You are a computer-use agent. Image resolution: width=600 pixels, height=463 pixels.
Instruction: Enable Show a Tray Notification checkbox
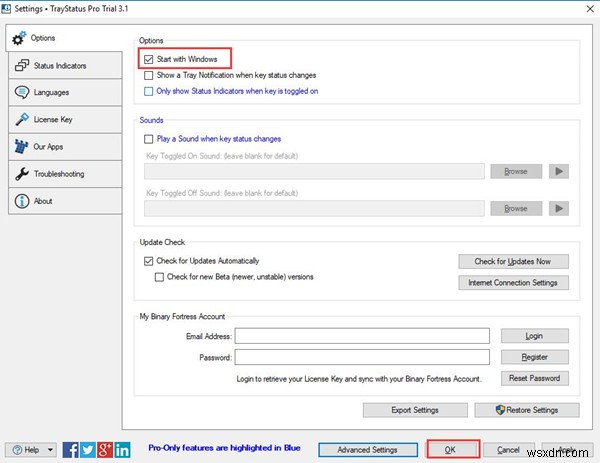[x=148, y=75]
